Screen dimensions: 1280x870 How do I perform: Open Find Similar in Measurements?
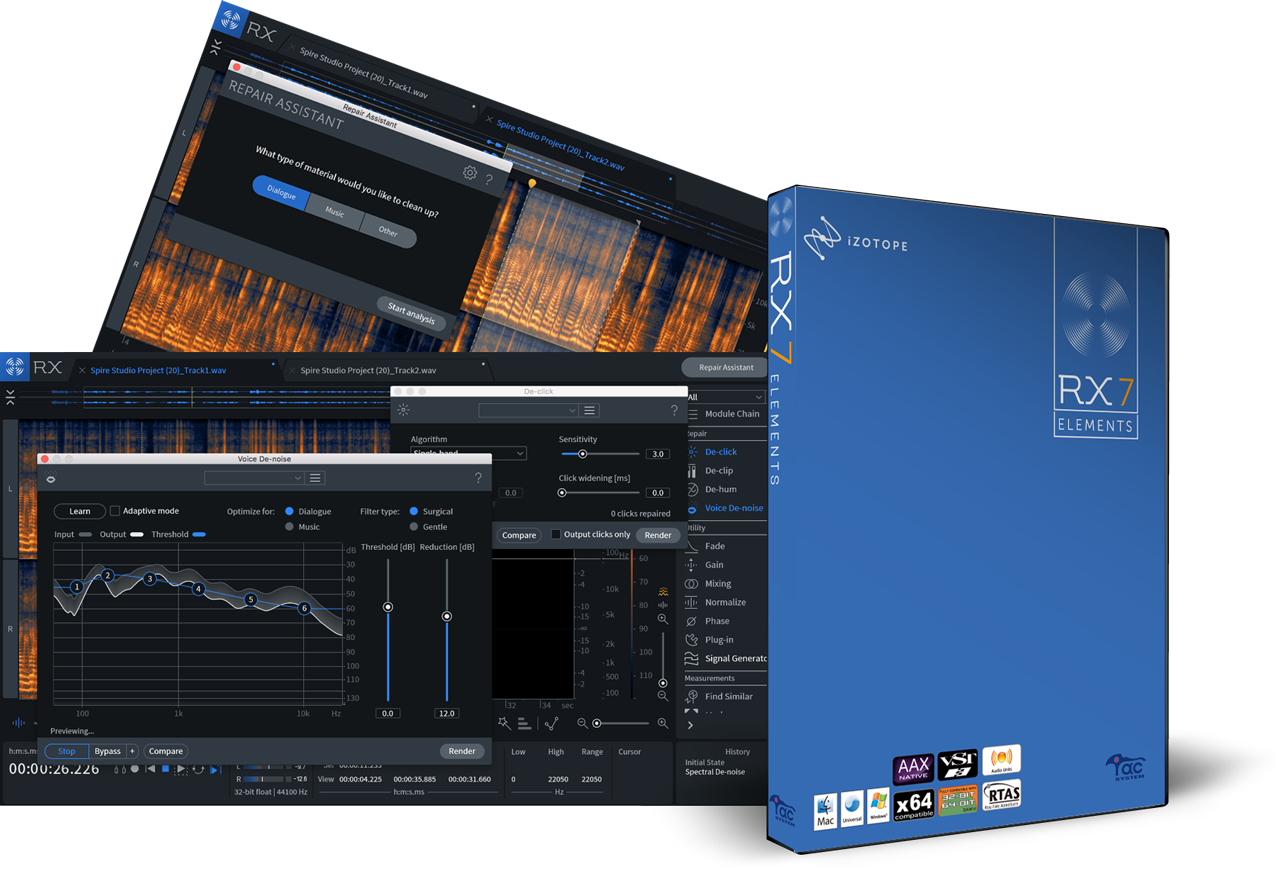click(x=728, y=697)
